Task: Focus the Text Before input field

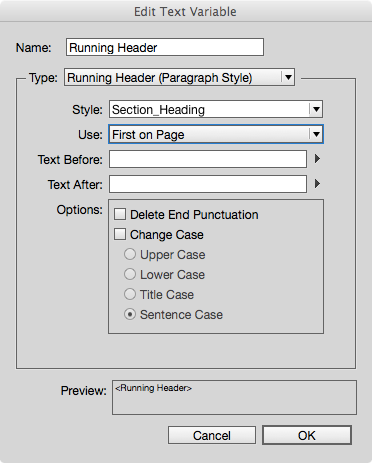Action: [208, 159]
